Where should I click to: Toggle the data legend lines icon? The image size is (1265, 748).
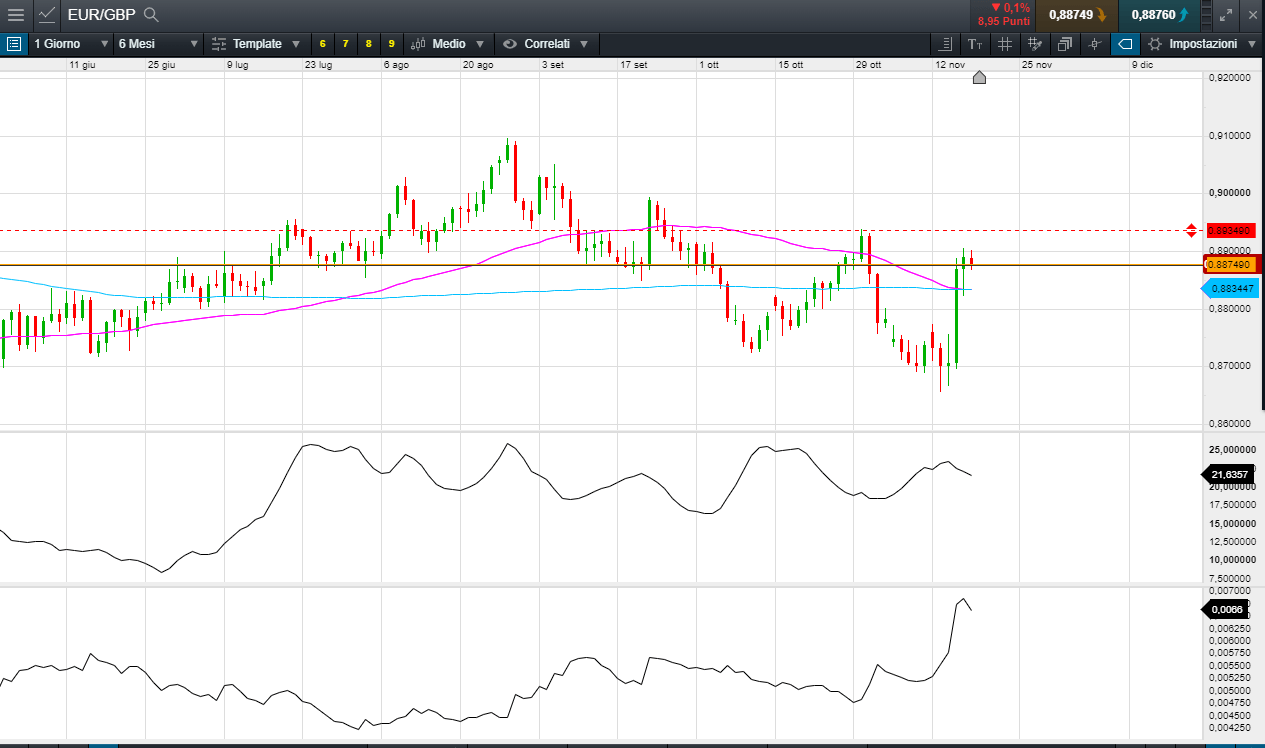(945, 44)
